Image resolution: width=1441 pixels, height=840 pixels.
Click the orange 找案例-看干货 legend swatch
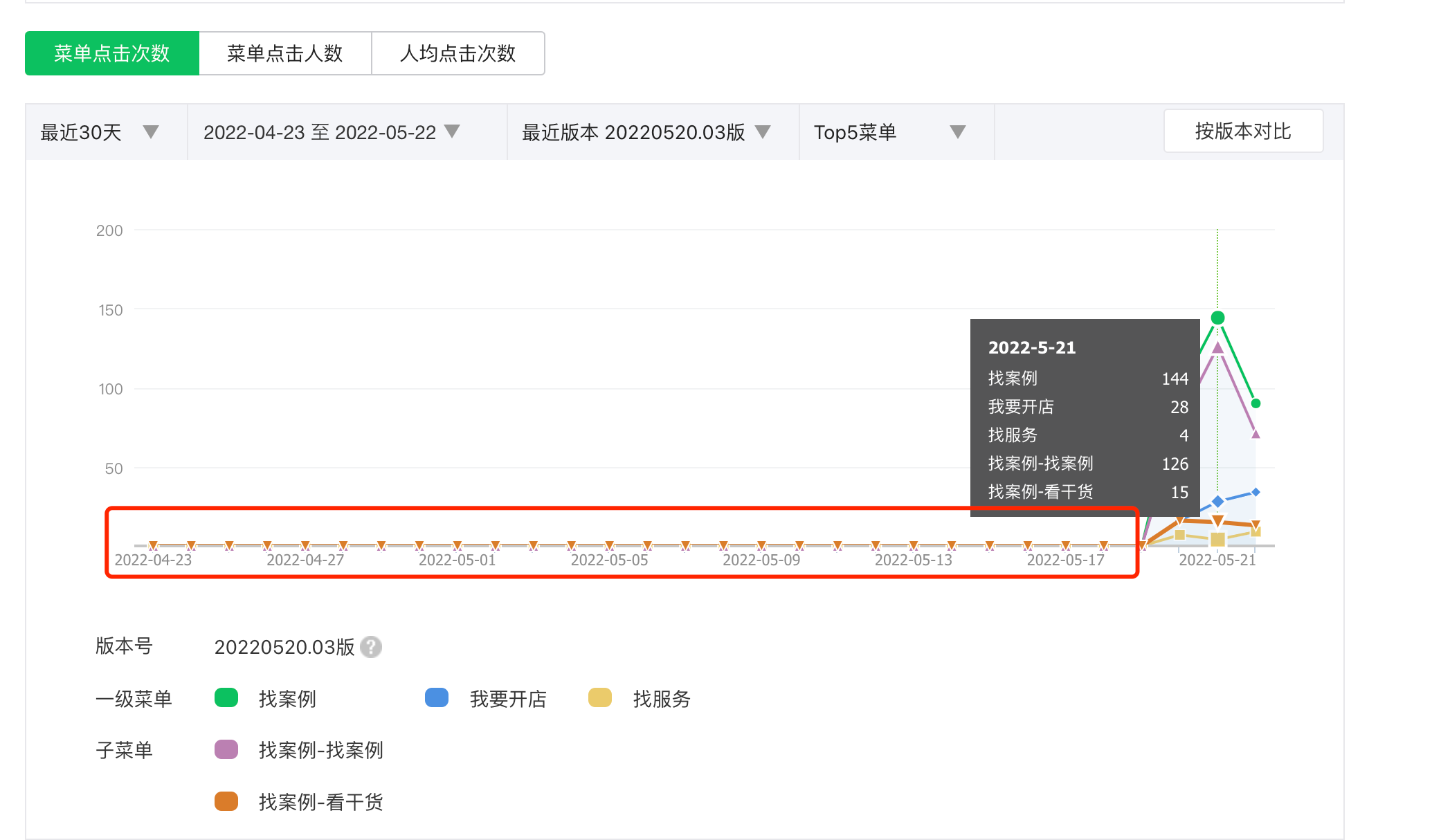pos(226,801)
